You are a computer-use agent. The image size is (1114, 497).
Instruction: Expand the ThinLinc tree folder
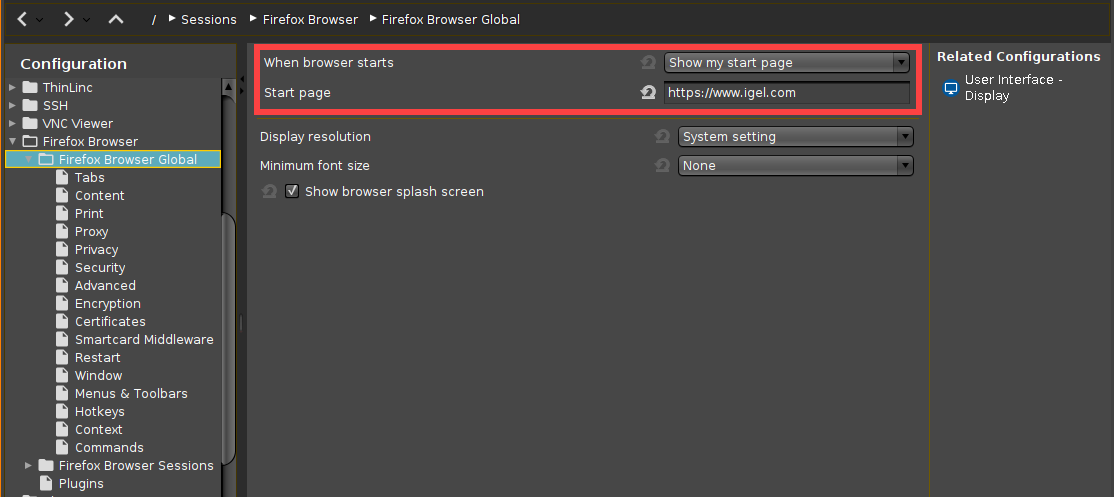click(x=12, y=88)
